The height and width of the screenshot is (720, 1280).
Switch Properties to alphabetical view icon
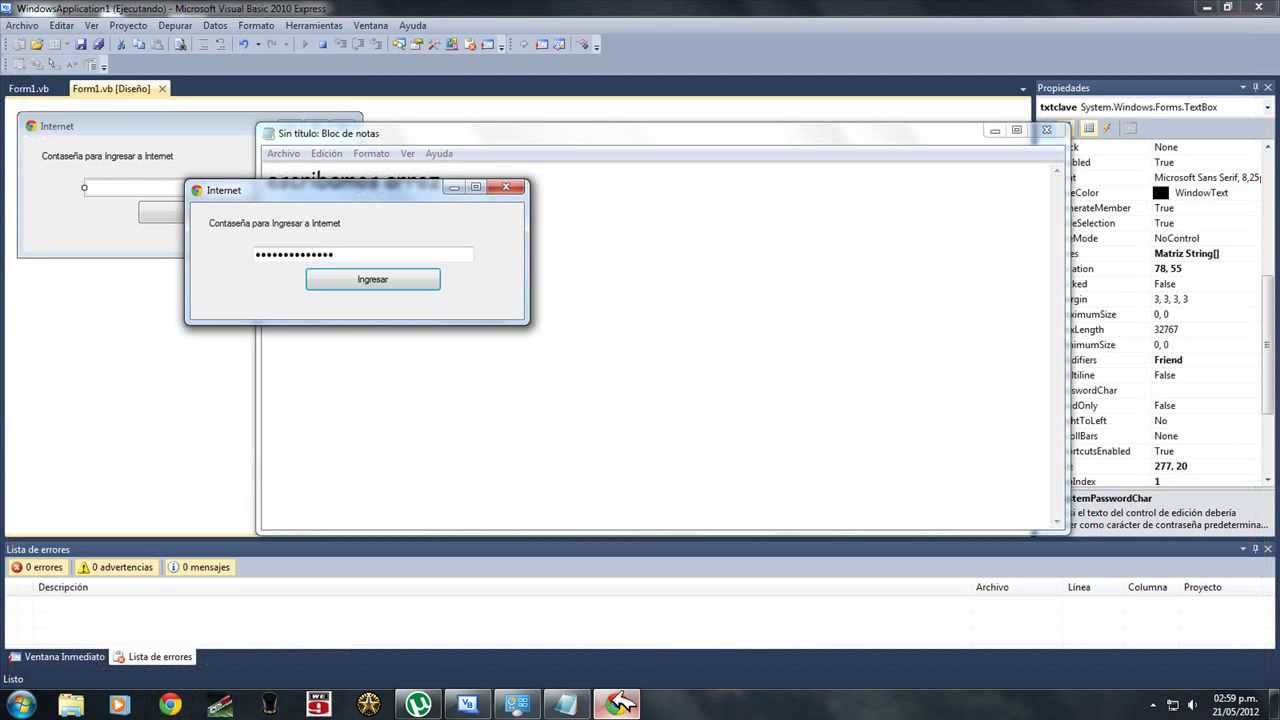coord(1089,128)
